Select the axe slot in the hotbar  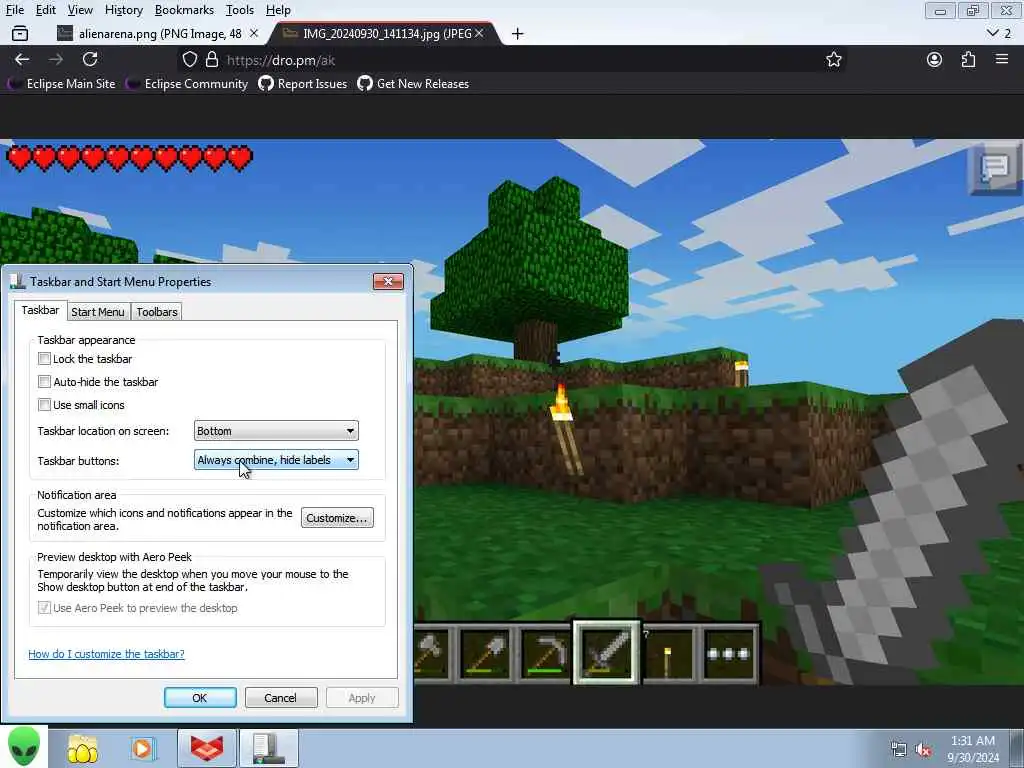(x=432, y=654)
